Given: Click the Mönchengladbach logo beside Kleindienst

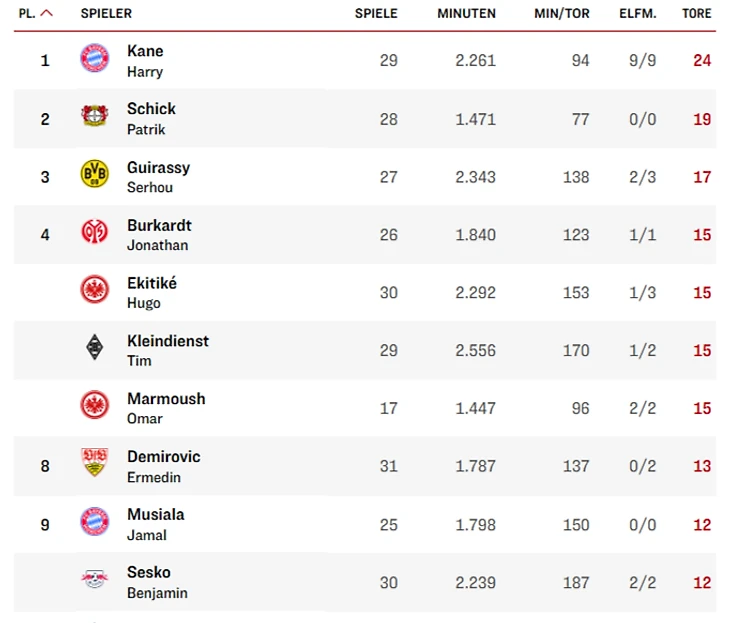Looking at the screenshot, I should click(94, 348).
